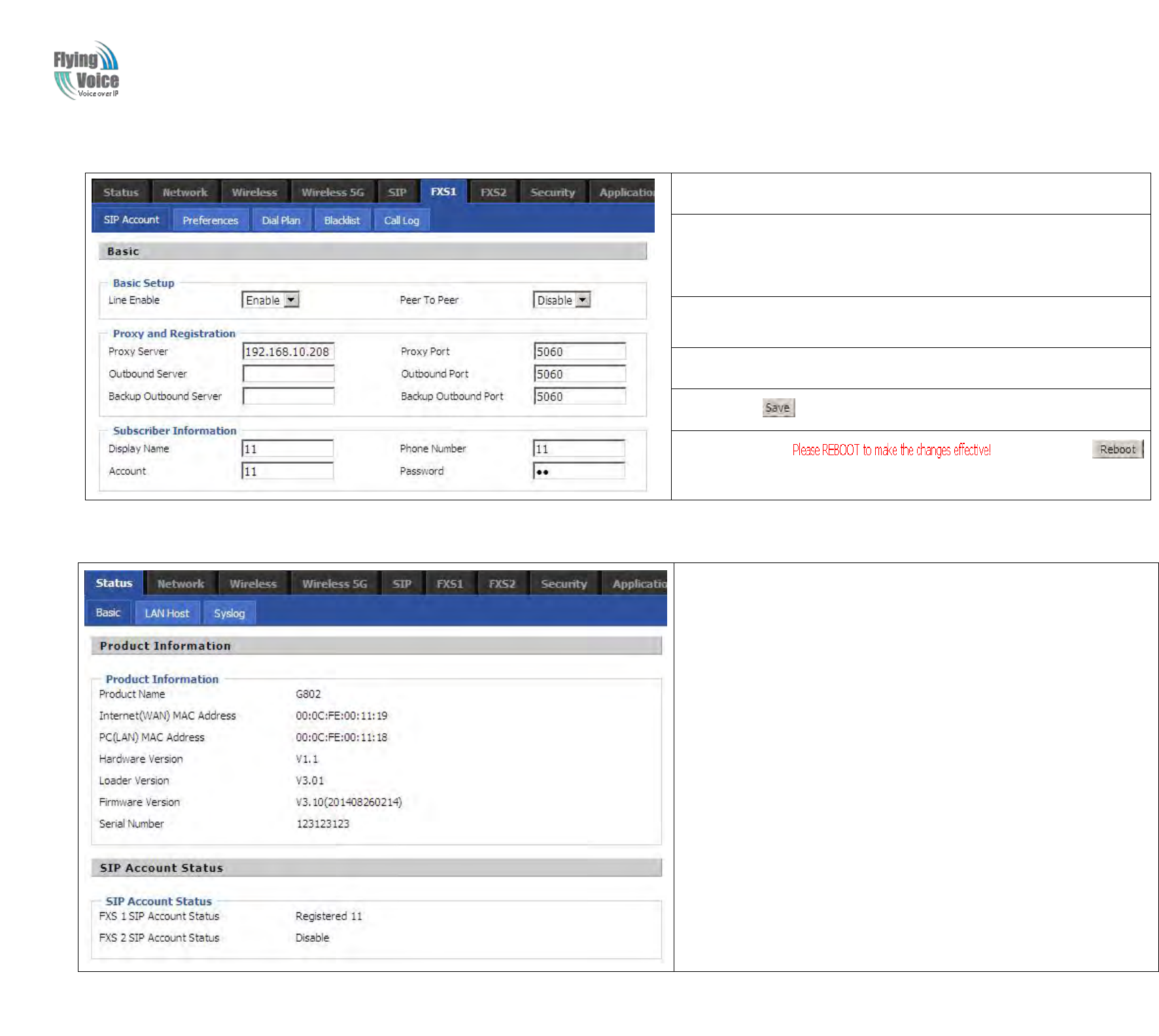Open Network tab in the FXS1 configuration screenshot

pos(185,192)
